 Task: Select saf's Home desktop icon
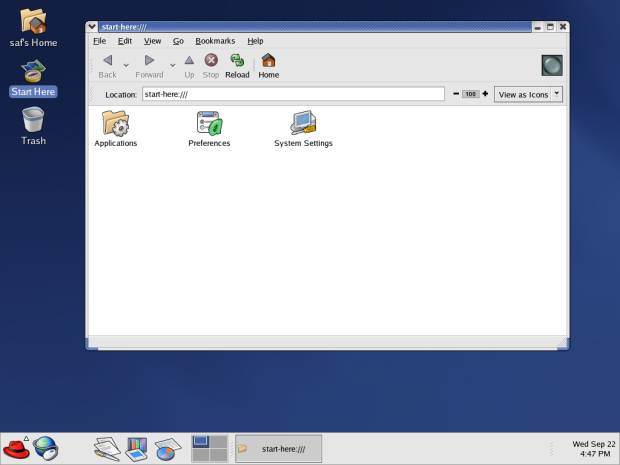[x=33, y=28]
